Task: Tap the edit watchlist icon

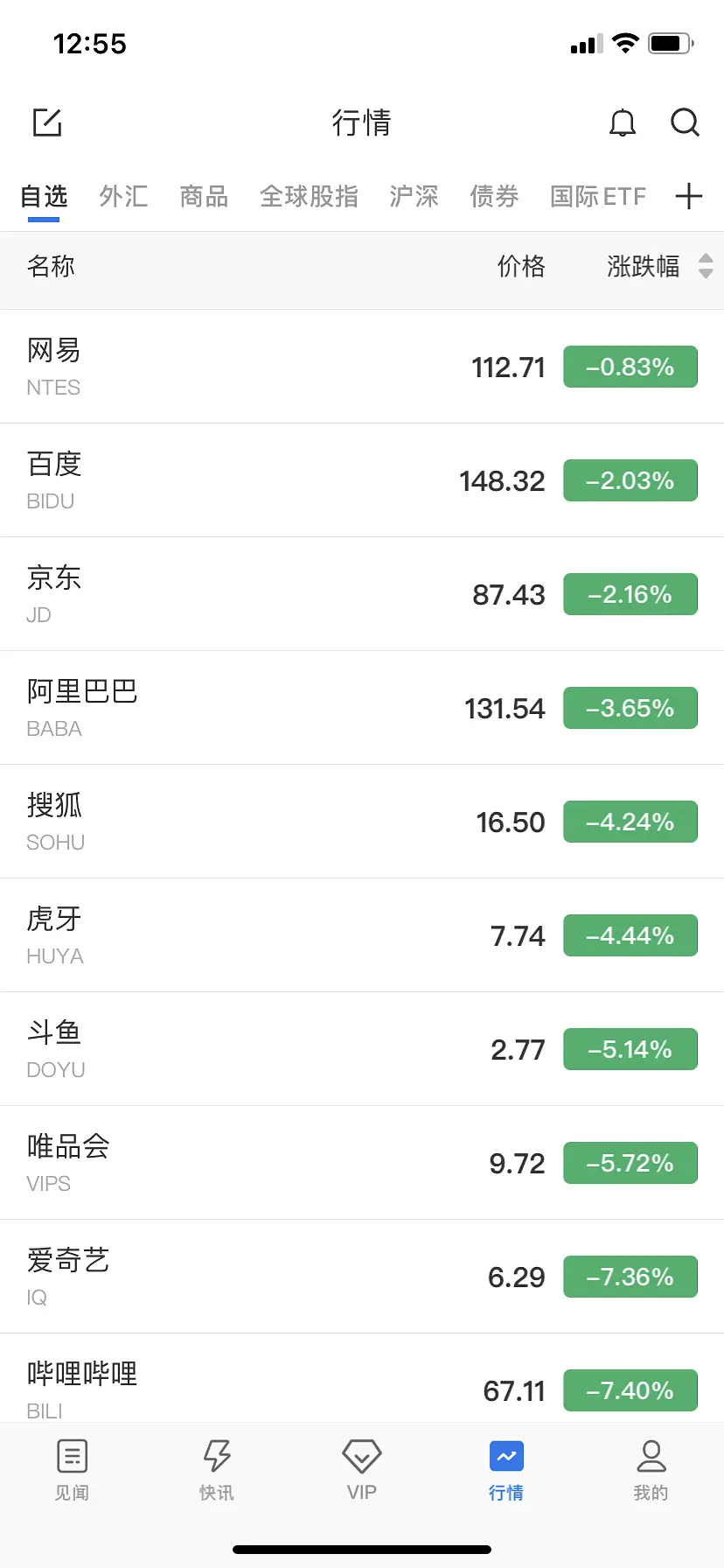Action: click(x=47, y=122)
